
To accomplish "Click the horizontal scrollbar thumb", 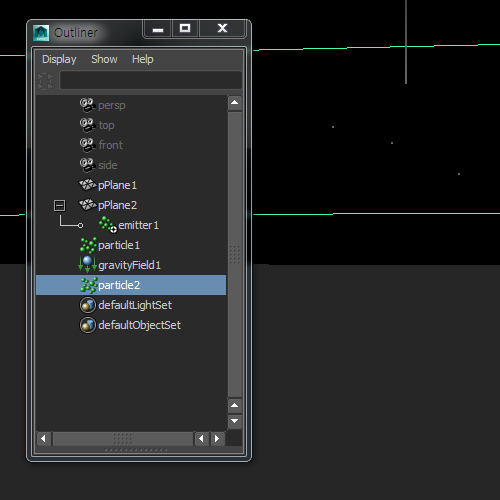I will point(123,439).
